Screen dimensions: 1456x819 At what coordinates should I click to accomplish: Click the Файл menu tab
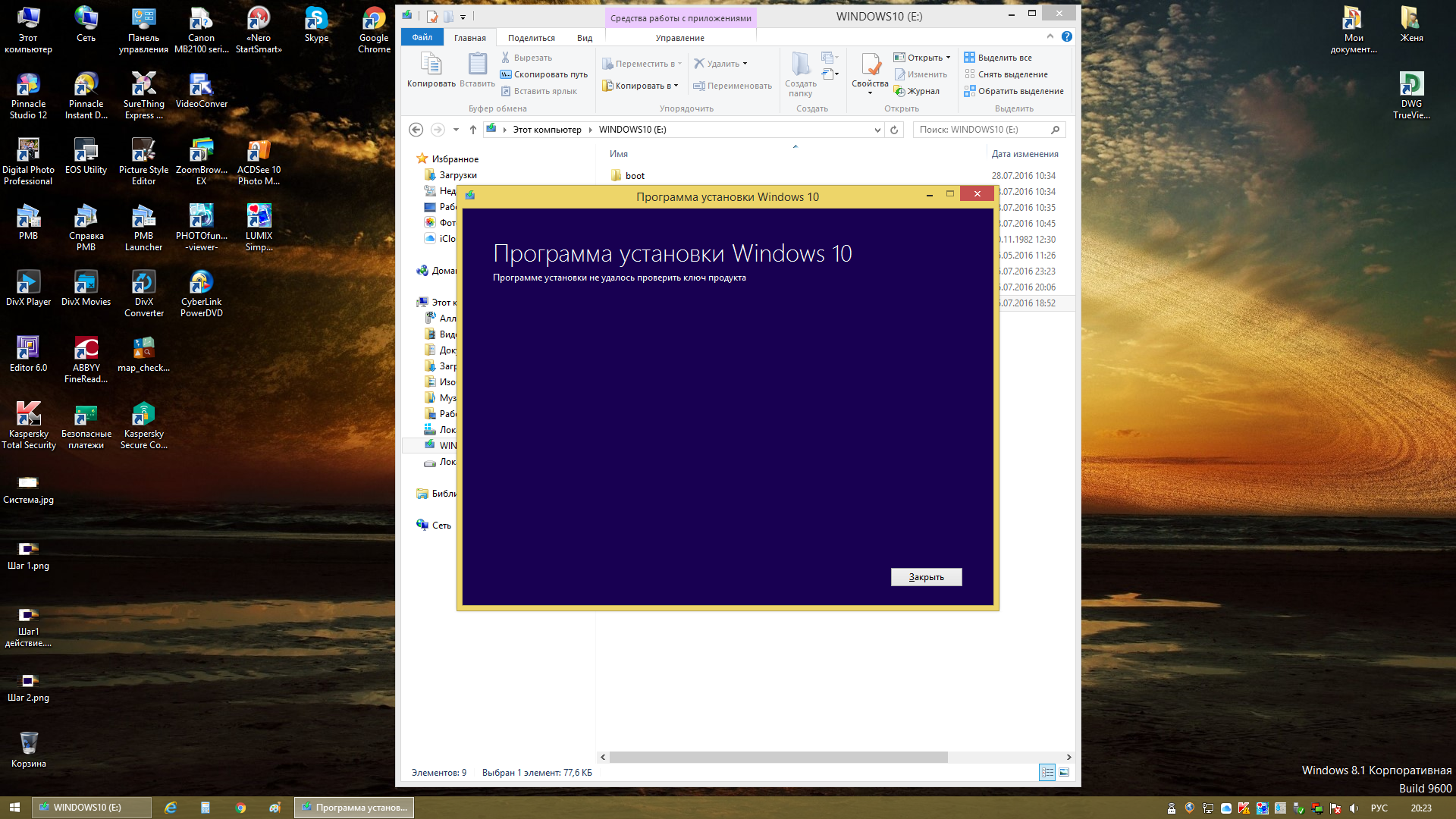pos(420,37)
